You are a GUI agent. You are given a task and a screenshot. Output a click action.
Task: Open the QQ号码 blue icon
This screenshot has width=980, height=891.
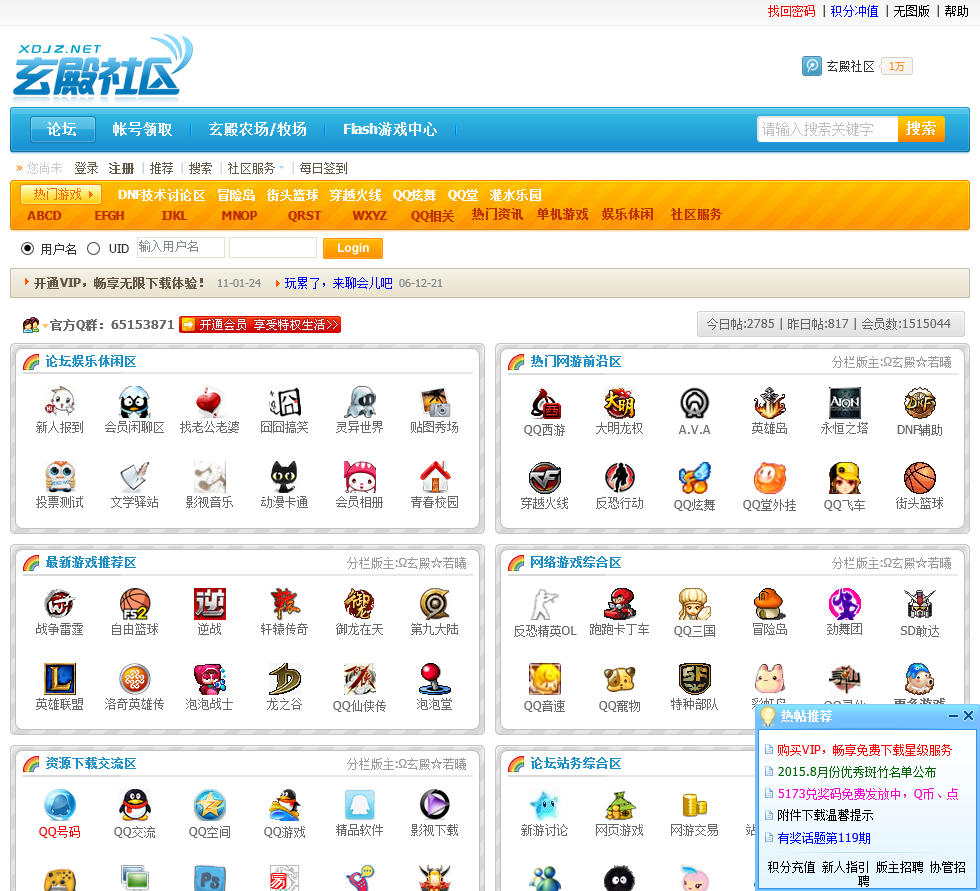point(59,805)
